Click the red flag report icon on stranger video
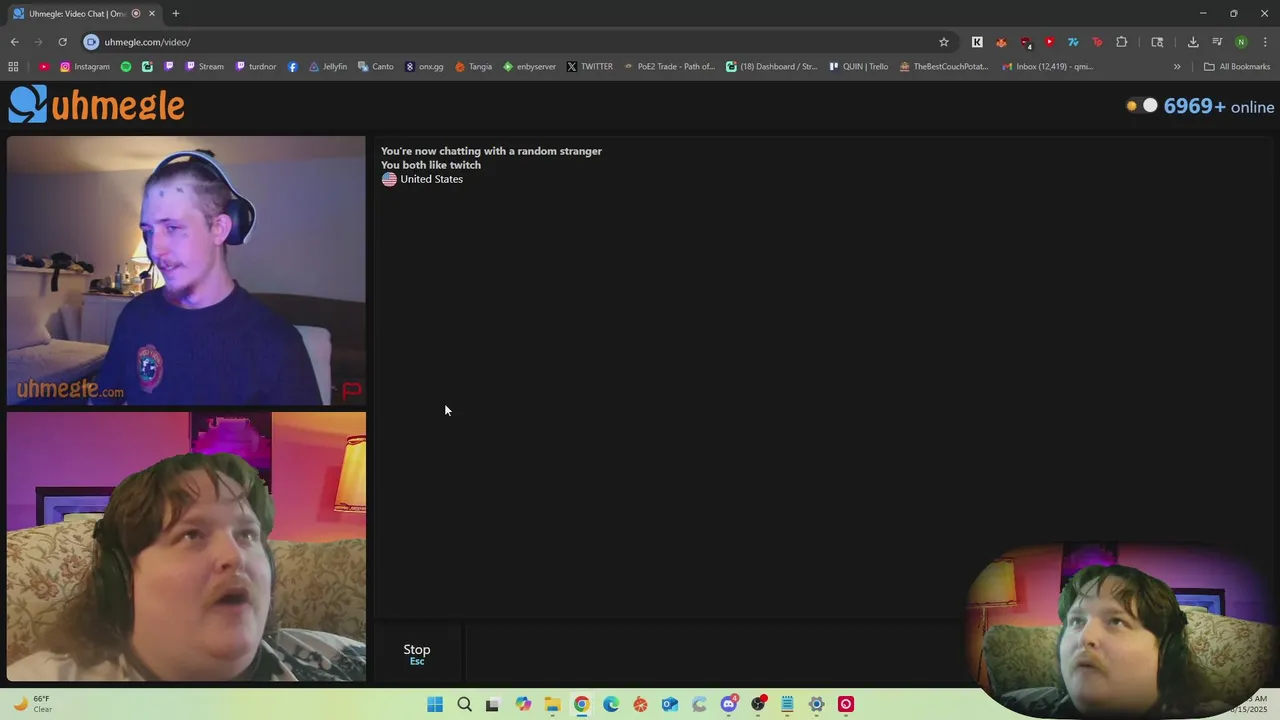This screenshot has width=1280, height=720. [352, 391]
